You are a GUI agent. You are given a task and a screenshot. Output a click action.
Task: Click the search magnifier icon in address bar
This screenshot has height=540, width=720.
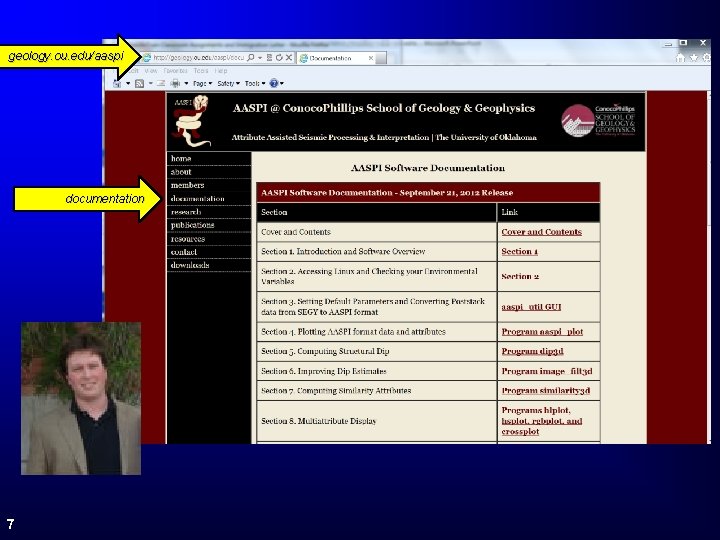[x=251, y=58]
